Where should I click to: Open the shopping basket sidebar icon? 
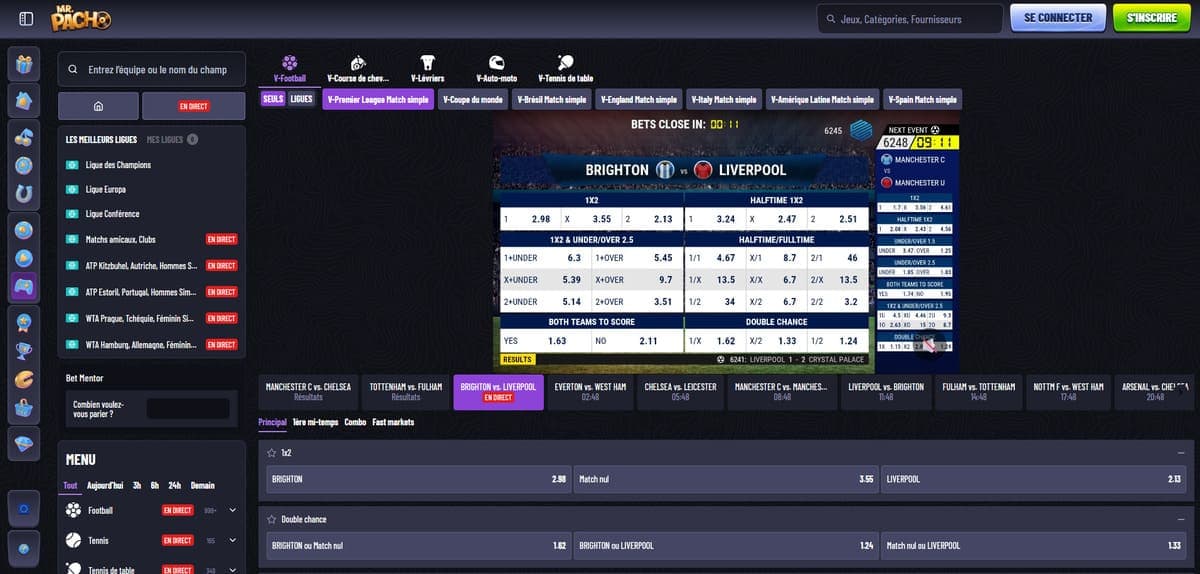24,409
